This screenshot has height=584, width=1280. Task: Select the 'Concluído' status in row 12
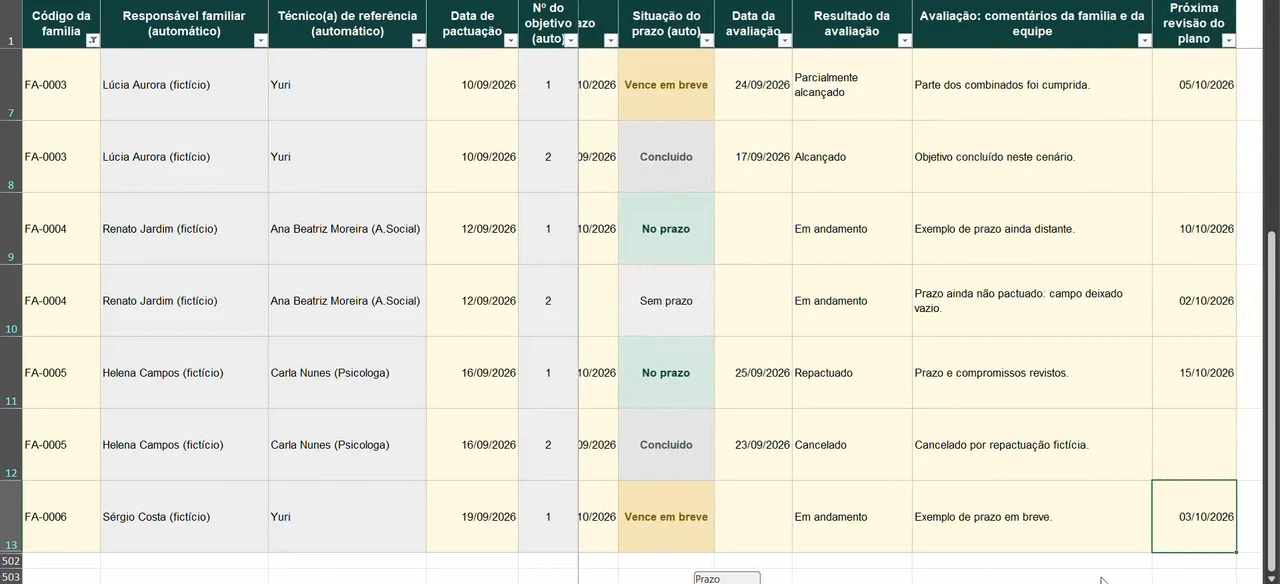click(666, 445)
